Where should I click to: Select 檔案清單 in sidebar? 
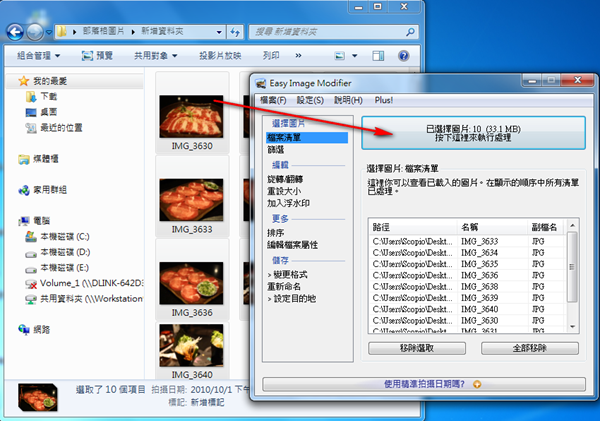pos(307,137)
